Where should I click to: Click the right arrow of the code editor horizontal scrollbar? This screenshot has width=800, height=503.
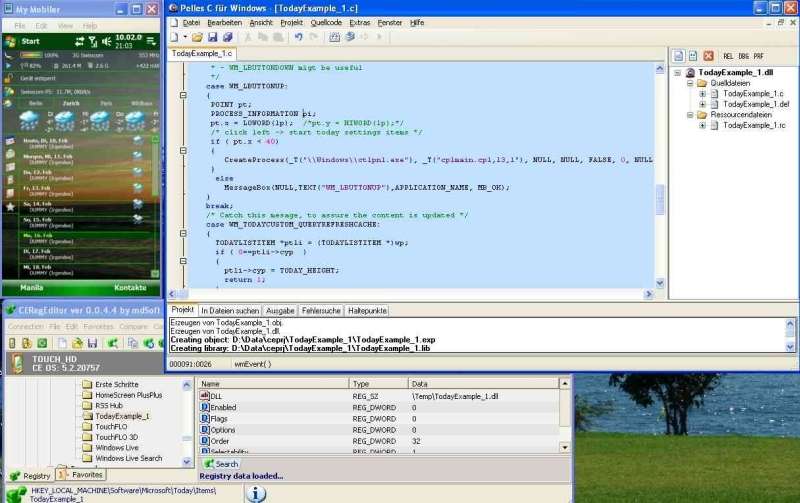pos(649,294)
